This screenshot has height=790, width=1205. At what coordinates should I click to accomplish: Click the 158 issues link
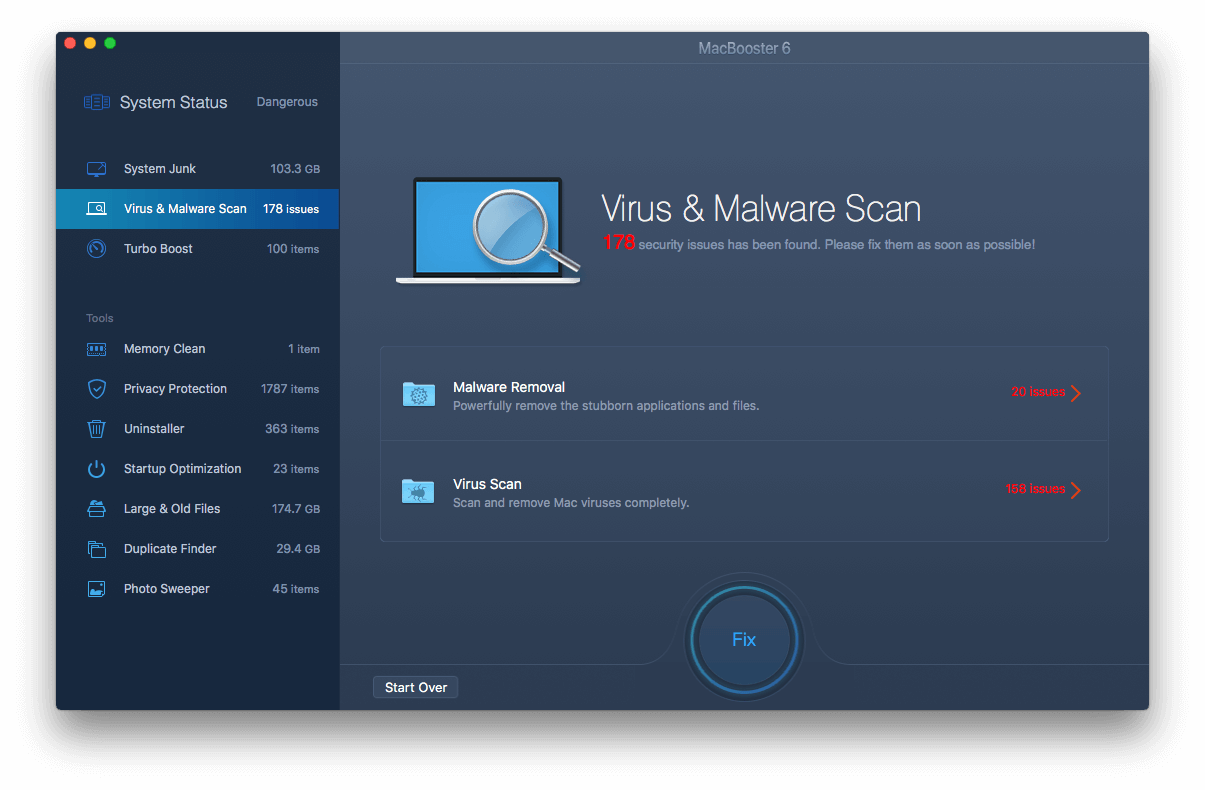[1035, 489]
